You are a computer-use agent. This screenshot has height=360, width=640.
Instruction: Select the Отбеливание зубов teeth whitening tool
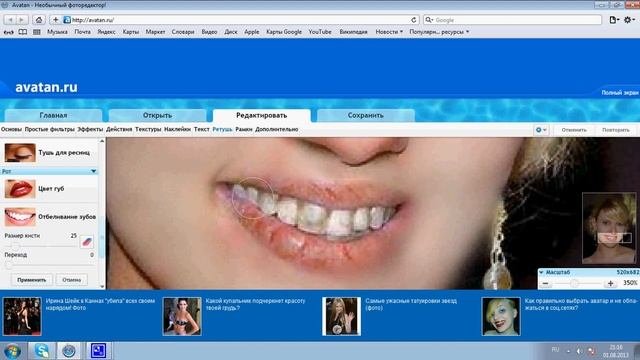pos(49,217)
